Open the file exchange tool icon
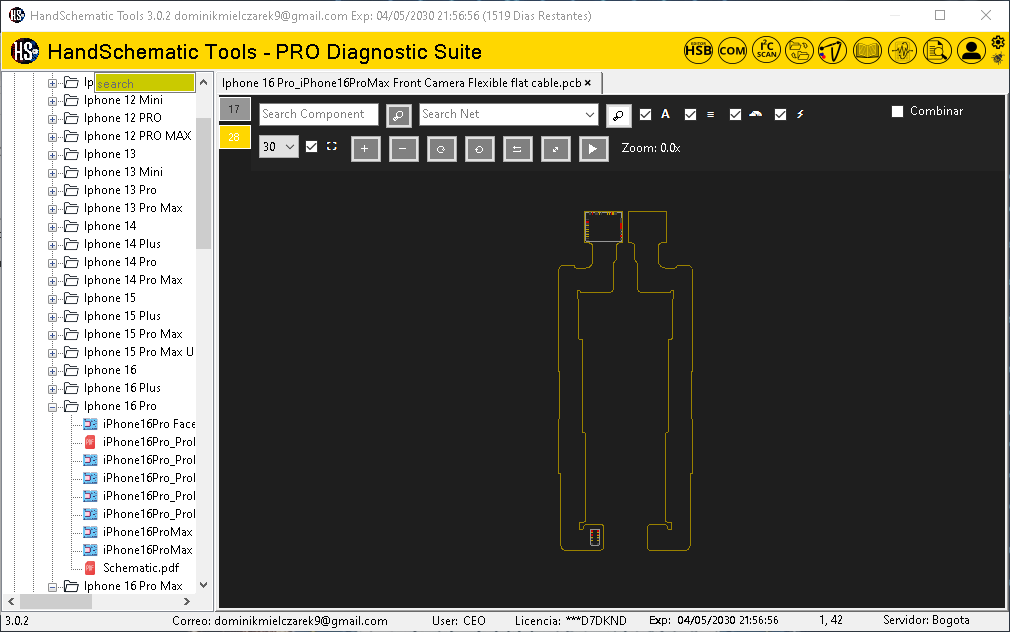This screenshot has height=632, width=1010. tap(800, 50)
